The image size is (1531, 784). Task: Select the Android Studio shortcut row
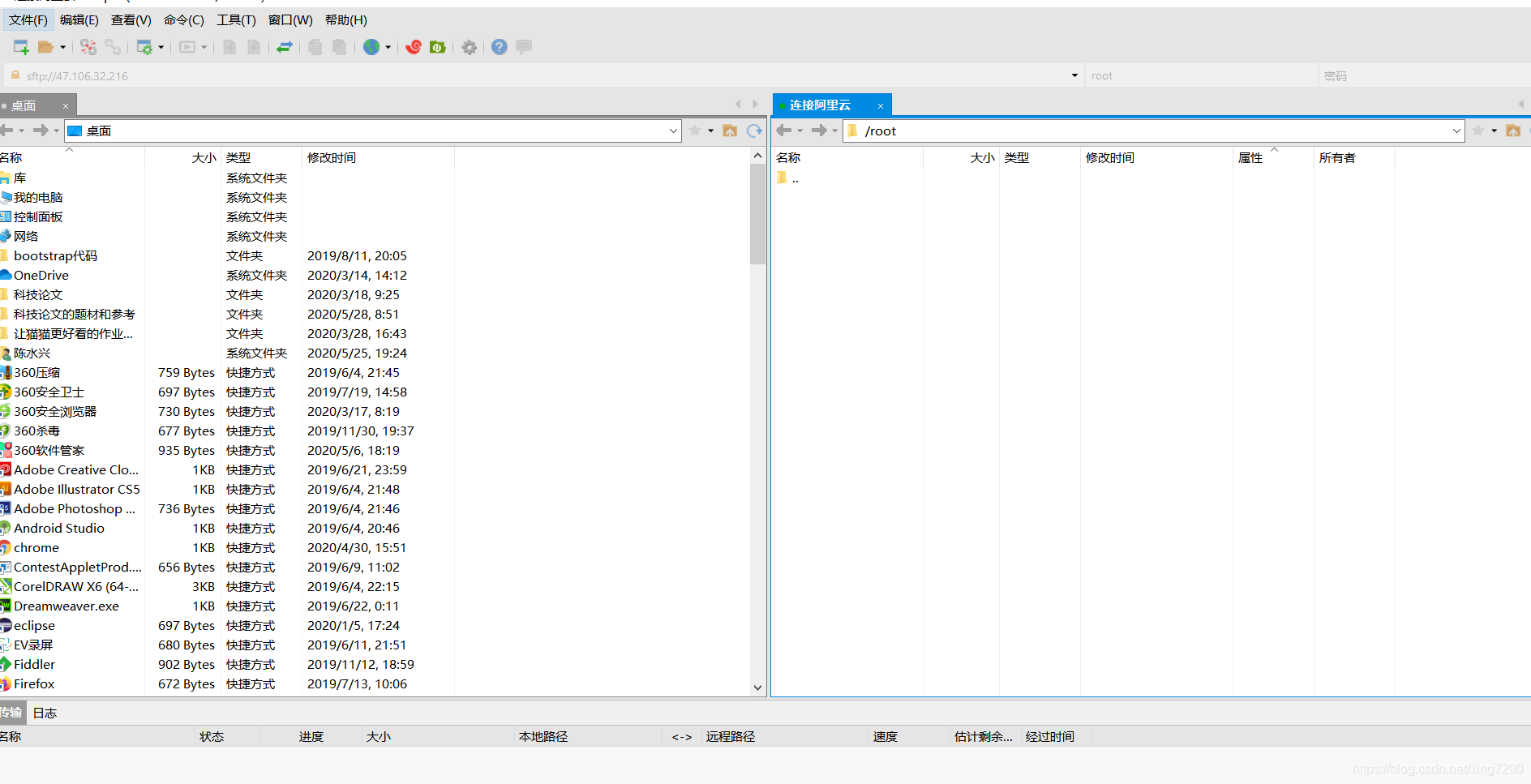pyautogui.click(x=227, y=529)
